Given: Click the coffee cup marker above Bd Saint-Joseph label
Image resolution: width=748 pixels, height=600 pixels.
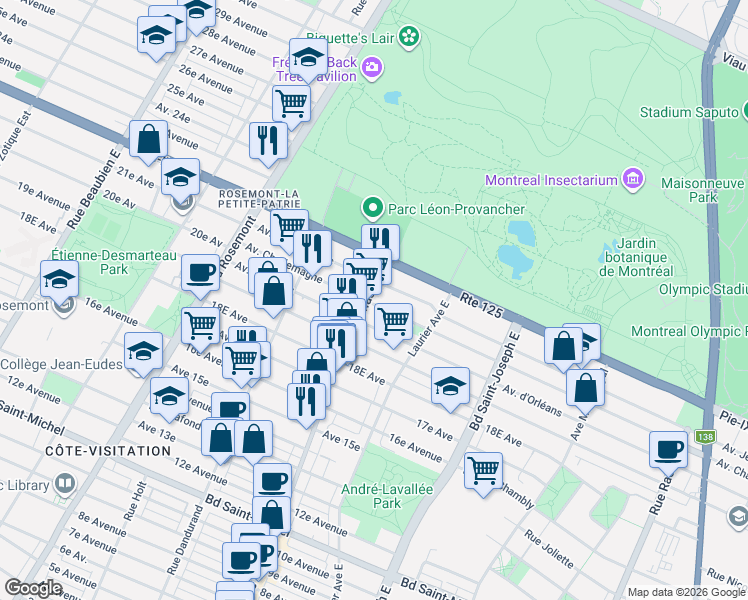Looking at the screenshot, I should point(272,481).
